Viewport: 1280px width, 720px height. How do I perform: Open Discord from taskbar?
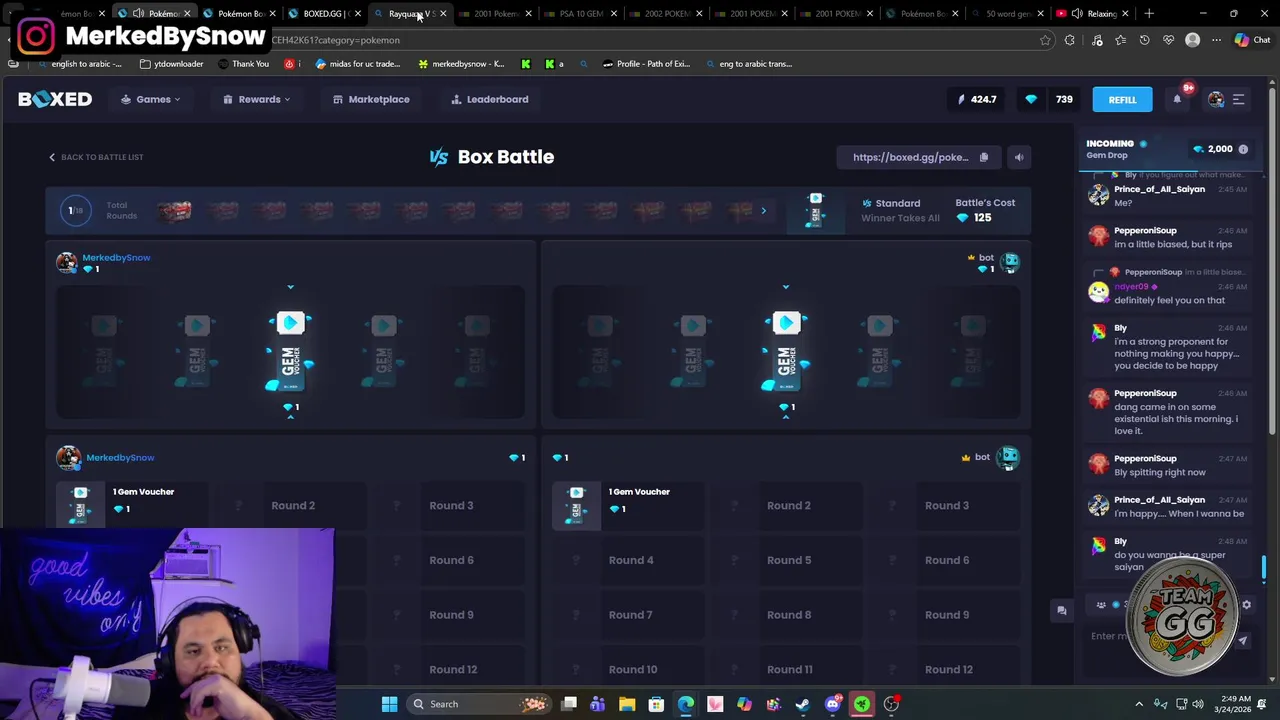coord(832,704)
